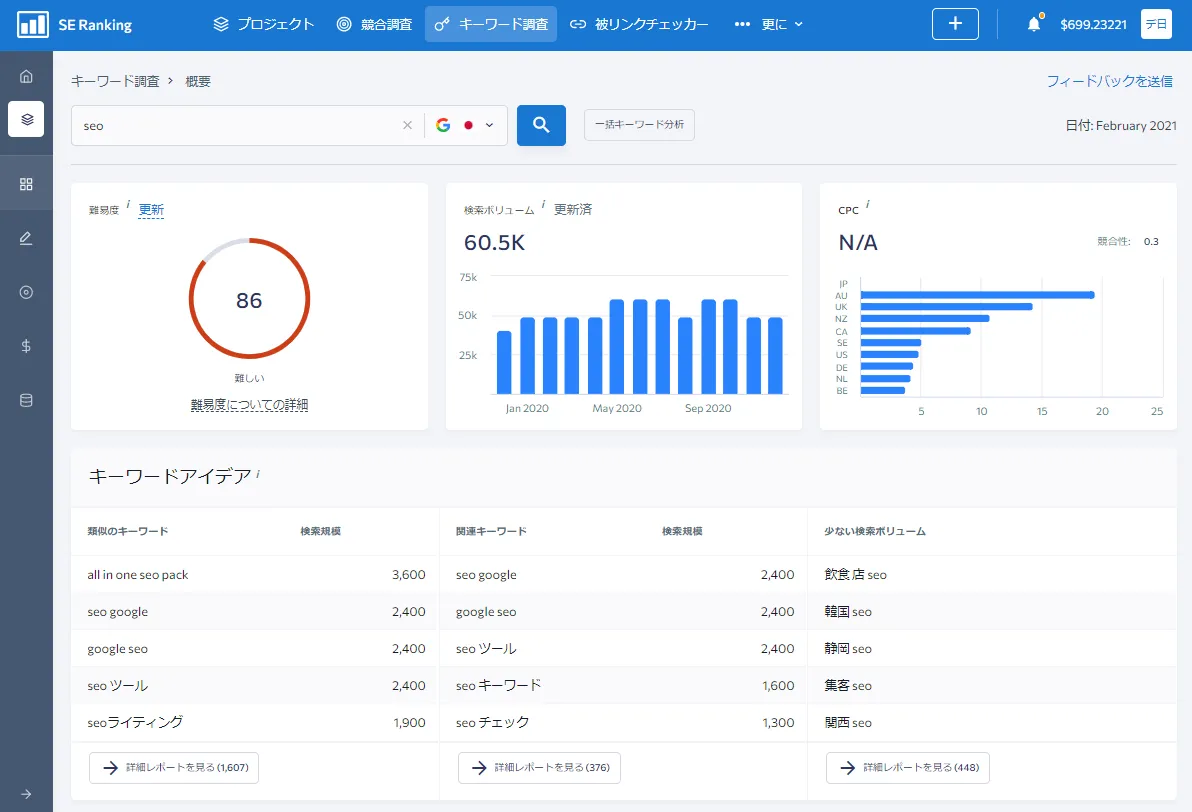Click the blue magnifier search button
Screen dimensions: 1192x812
pos(541,125)
